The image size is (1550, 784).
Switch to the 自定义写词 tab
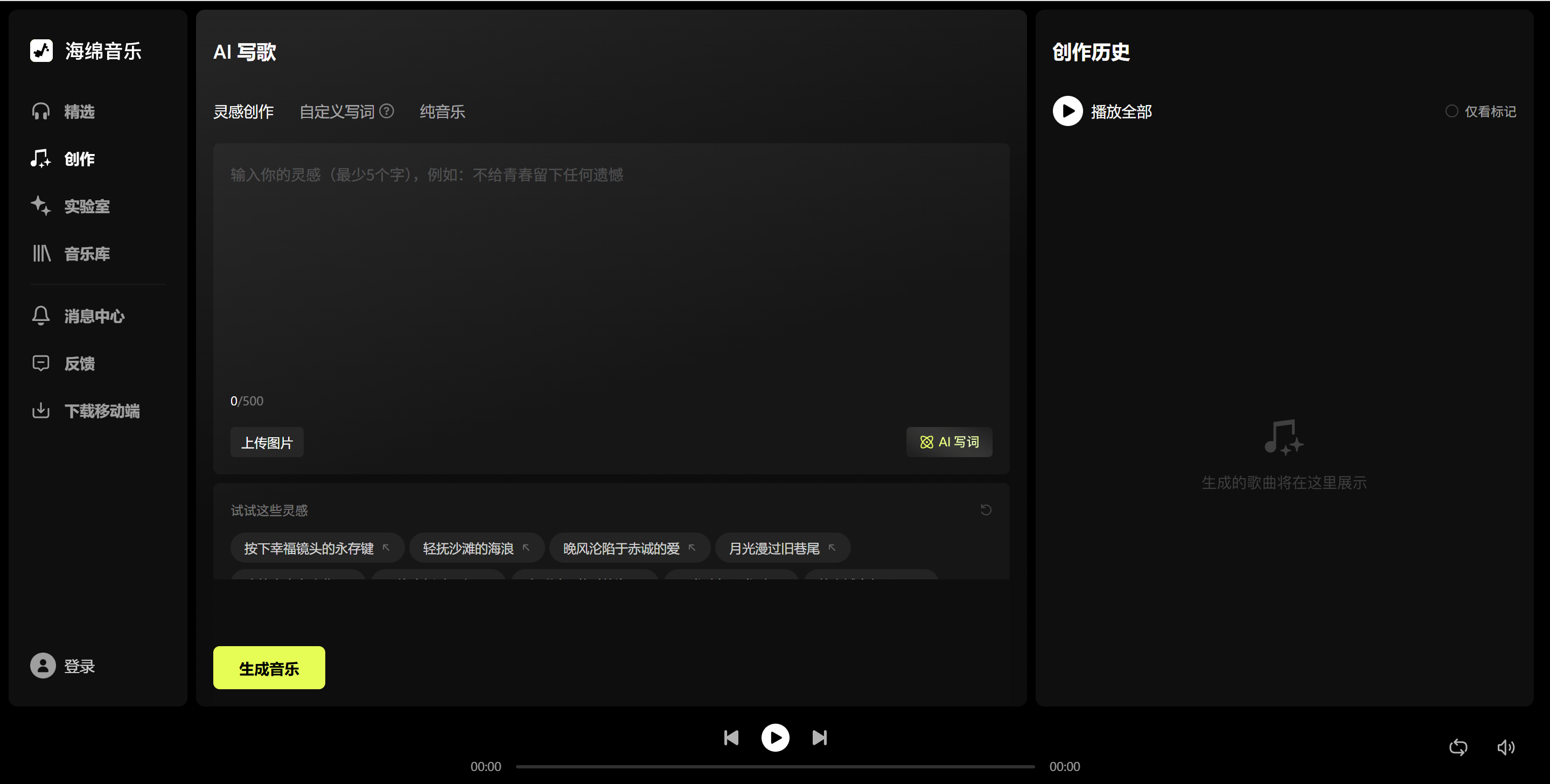click(338, 111)
